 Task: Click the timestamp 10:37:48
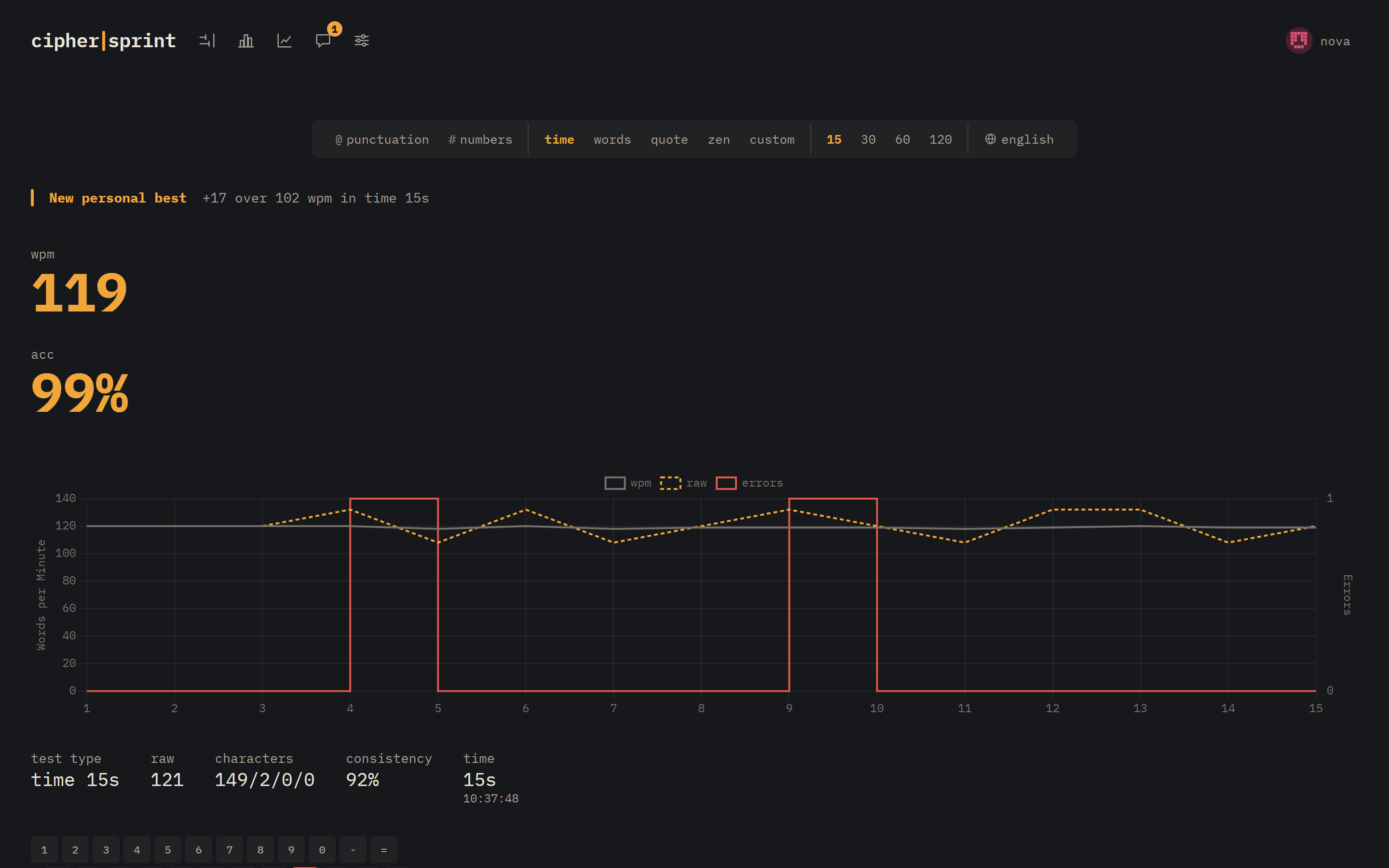point(491,799)
